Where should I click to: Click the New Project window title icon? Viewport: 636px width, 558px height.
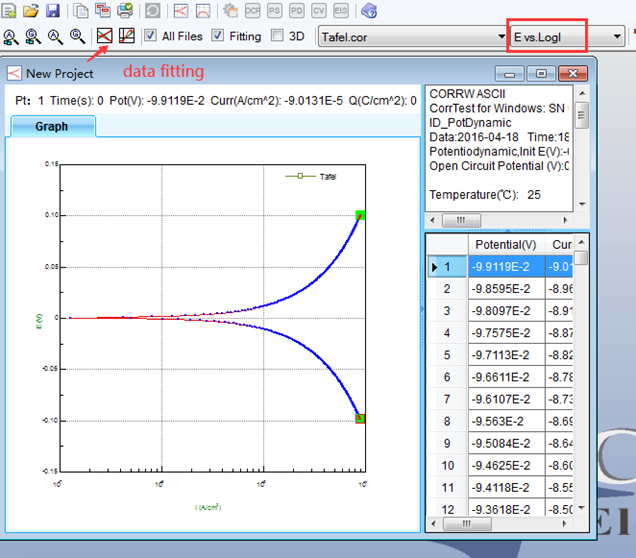(x=14, y=73)
